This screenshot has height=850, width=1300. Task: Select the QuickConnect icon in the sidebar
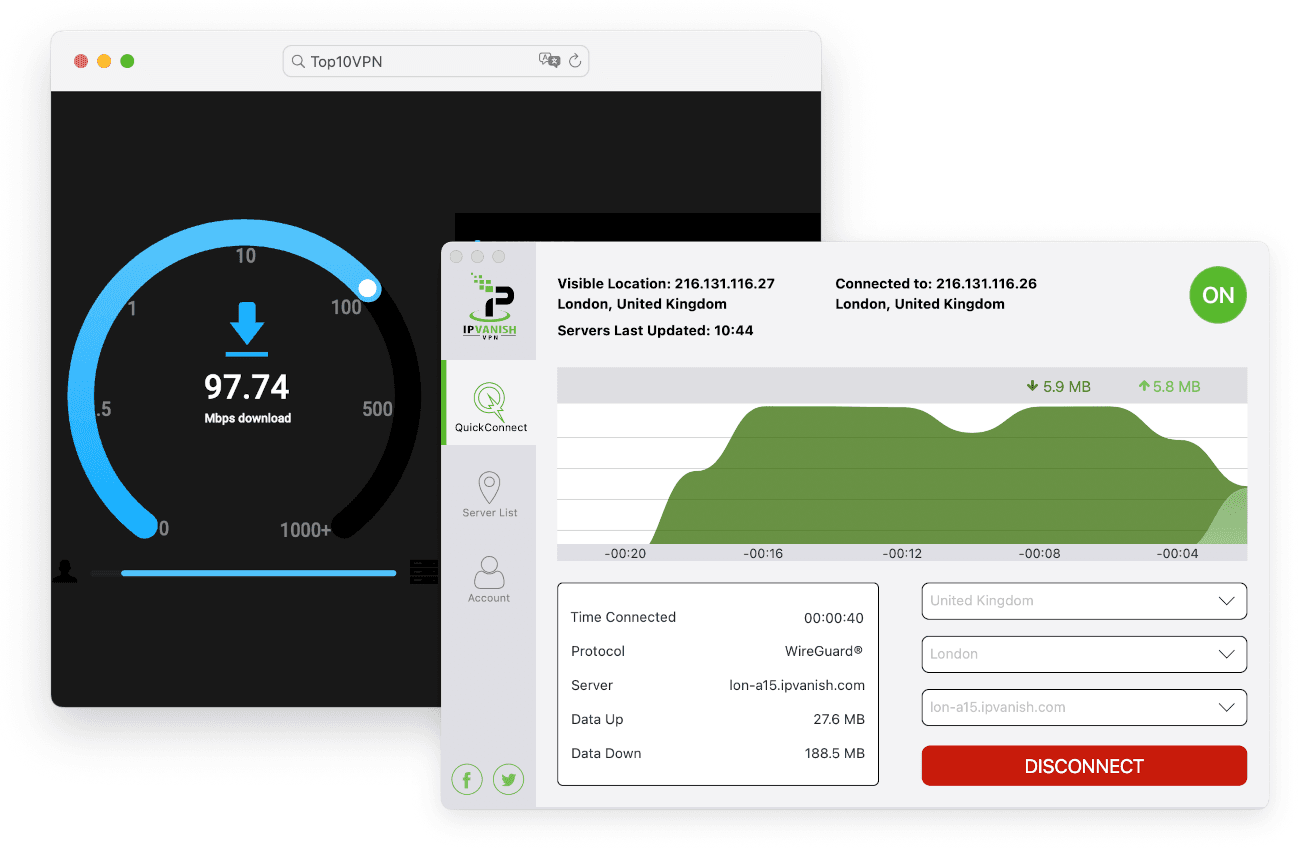(x=489, y=398)
